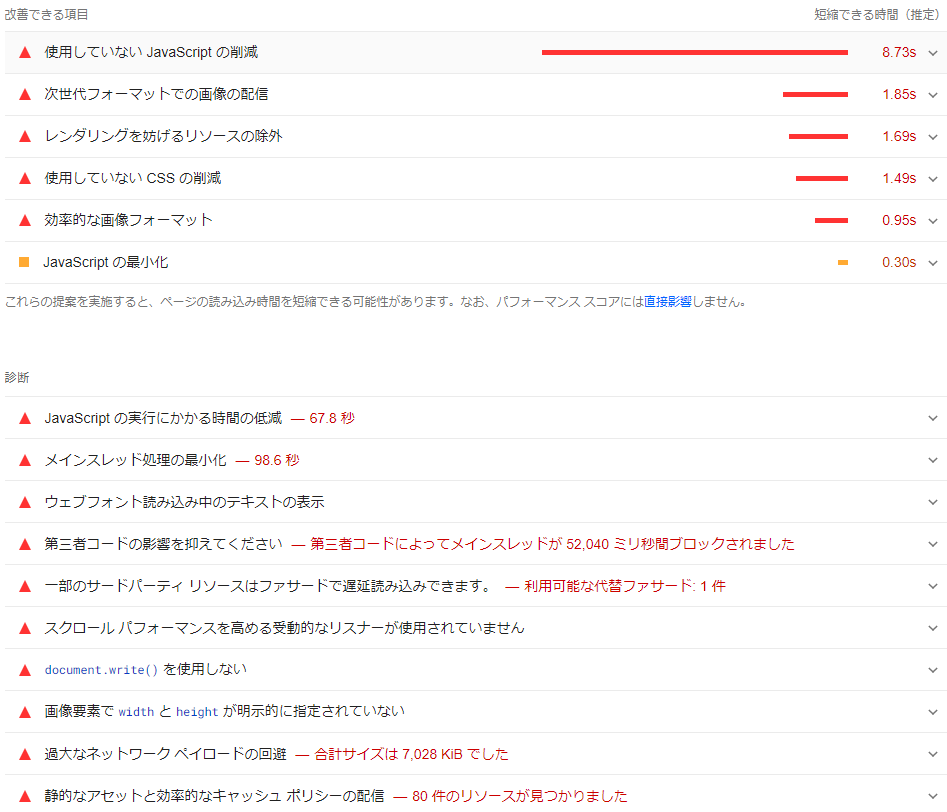Image resolution: width=947 pixels, height=812 pixels.
Task: Expand chevron for サードパーティ リソース ファサード row
Action: coord(933,586)
